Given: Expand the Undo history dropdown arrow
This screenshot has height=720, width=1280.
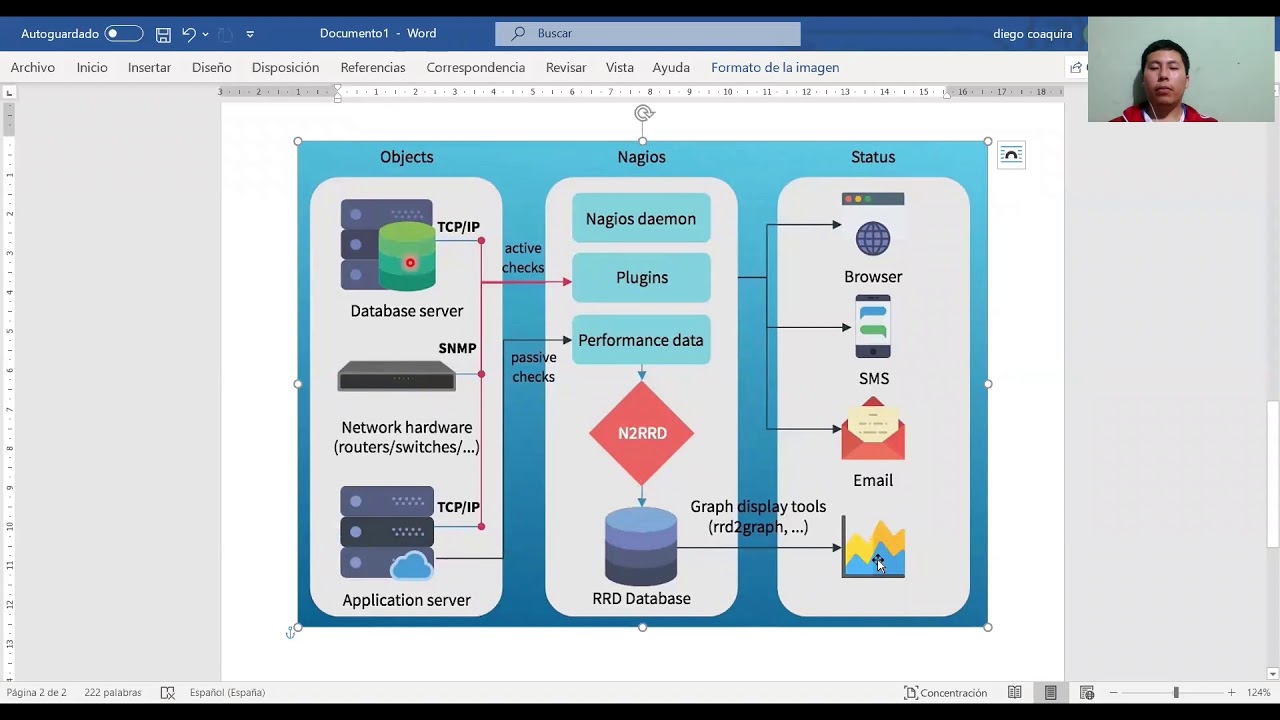Looking at the screenshot, I should (x=205, y=34).
